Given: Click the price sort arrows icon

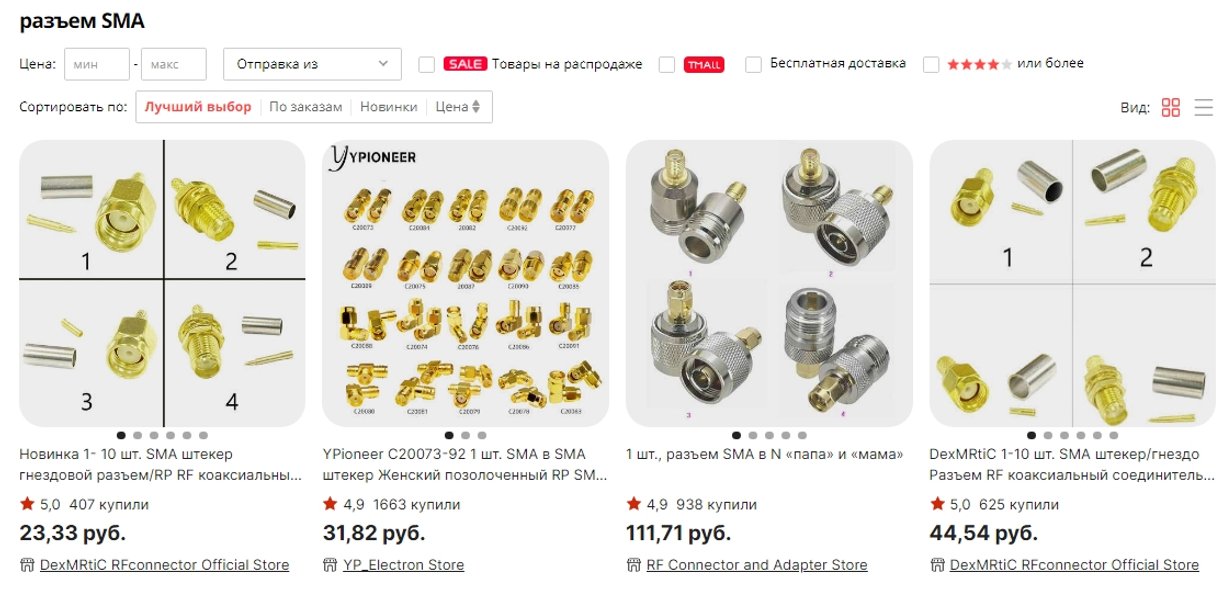Looking at the screenshot, I should pos(476,106).
